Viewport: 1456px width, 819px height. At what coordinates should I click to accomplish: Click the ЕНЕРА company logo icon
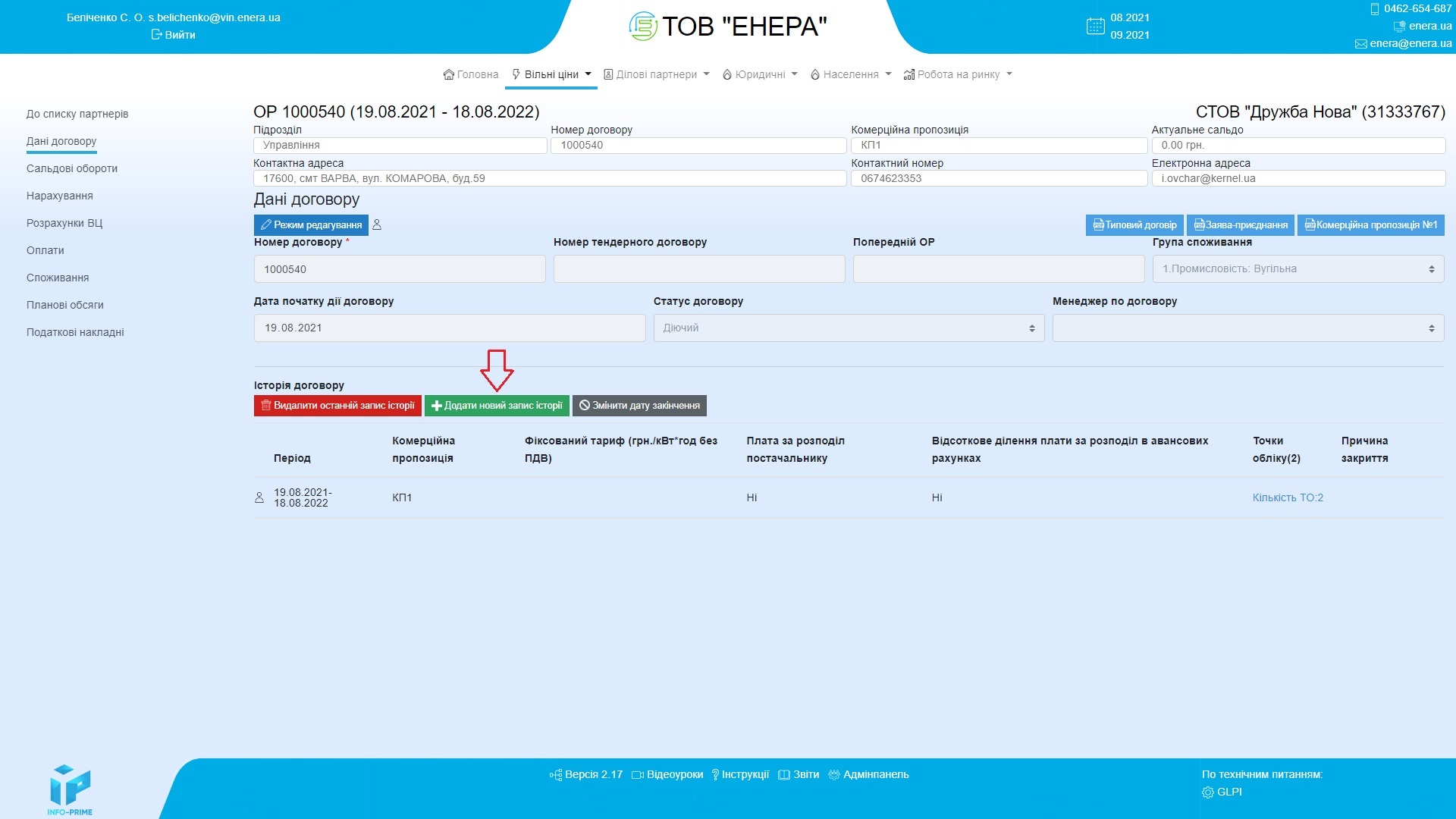coord(642,27)
